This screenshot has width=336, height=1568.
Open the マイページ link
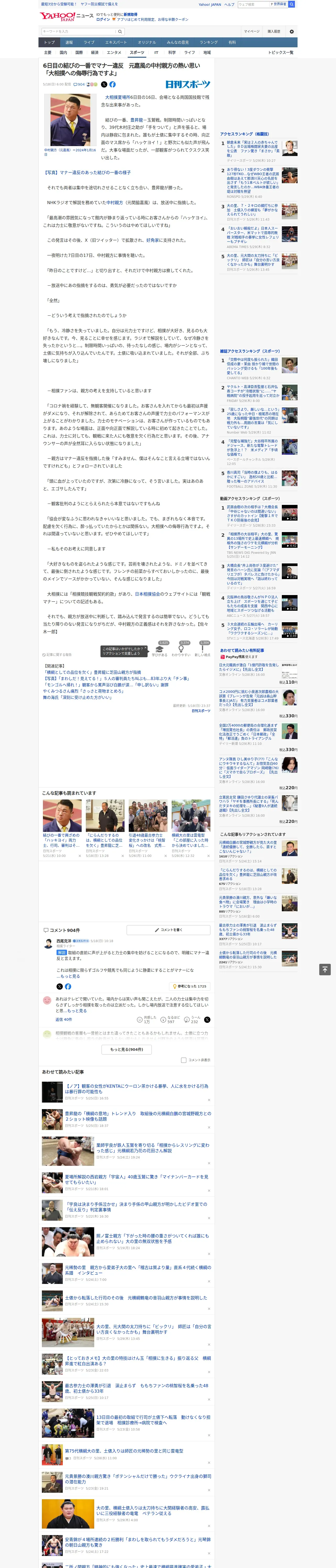pyautogui.click(x=251, y=32)
